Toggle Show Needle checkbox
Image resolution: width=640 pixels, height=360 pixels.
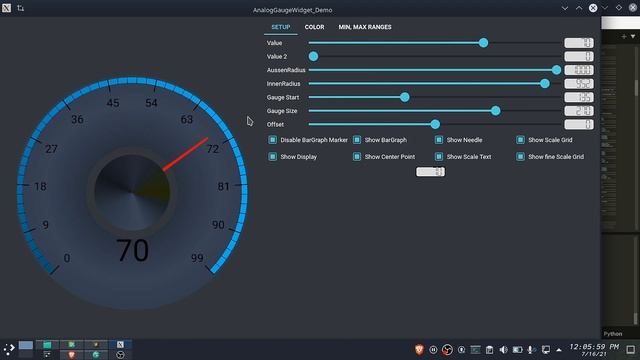coord(439,140)
